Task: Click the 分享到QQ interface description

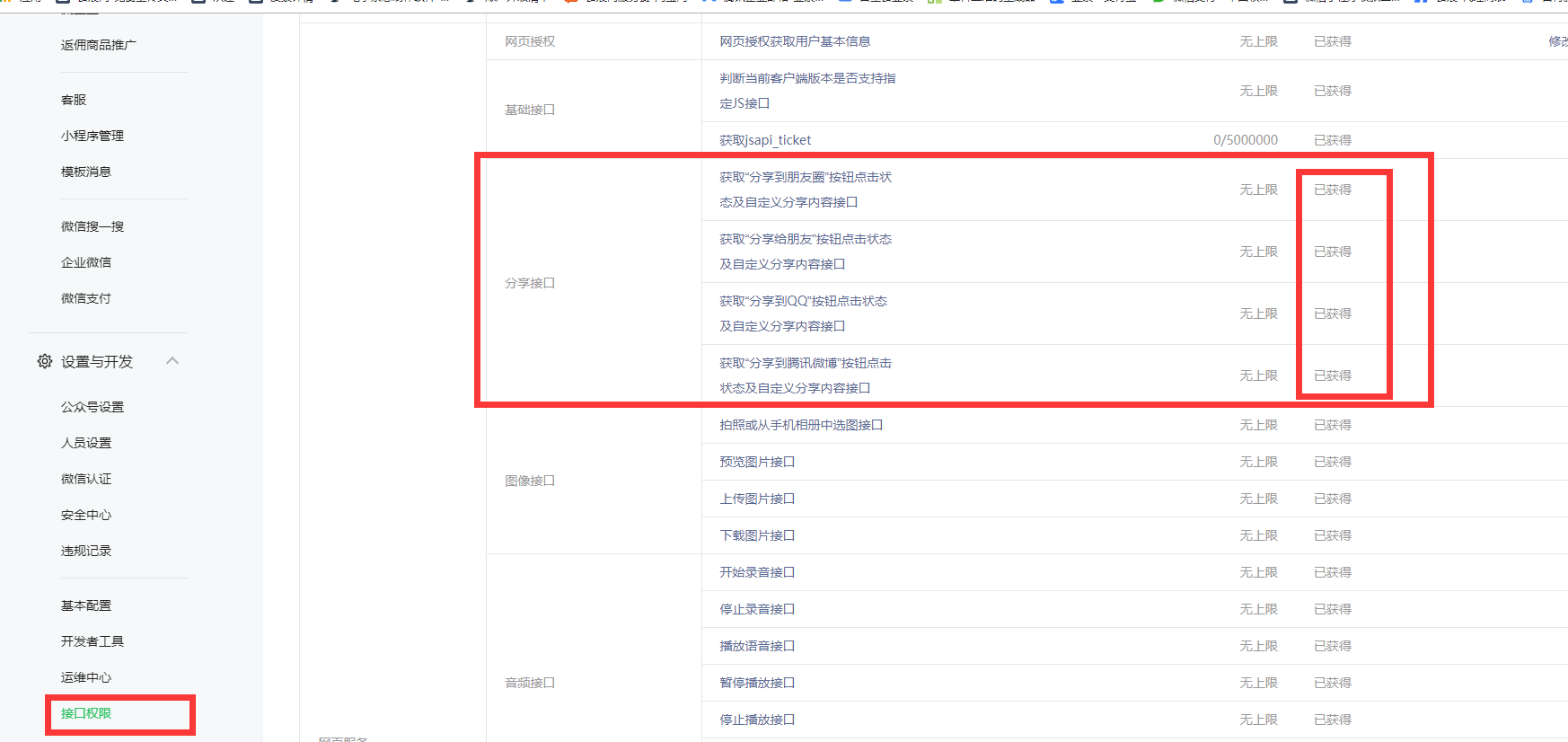Action: coord(803,314)
